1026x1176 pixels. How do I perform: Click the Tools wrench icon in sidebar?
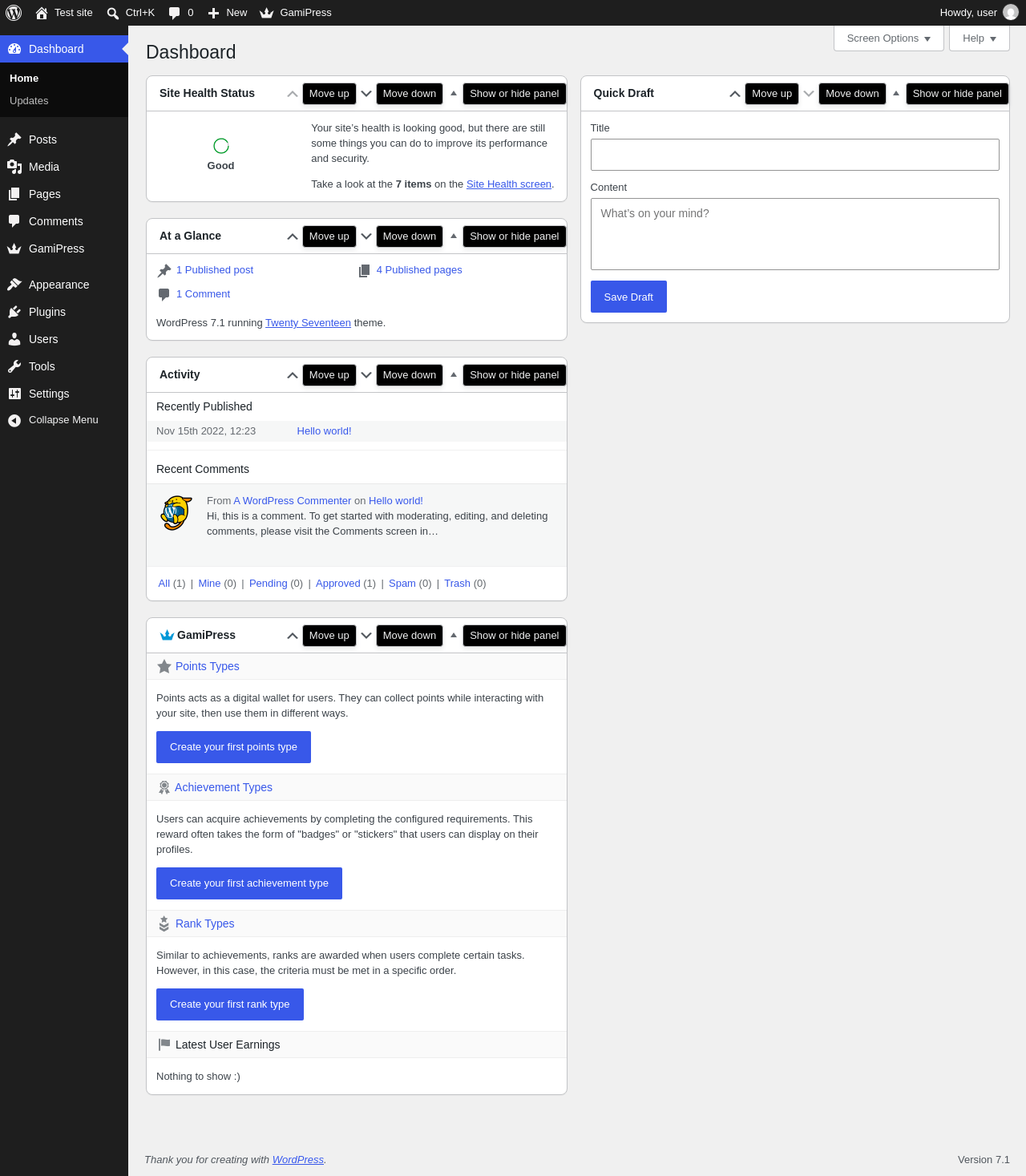click(x=14, y=366)
